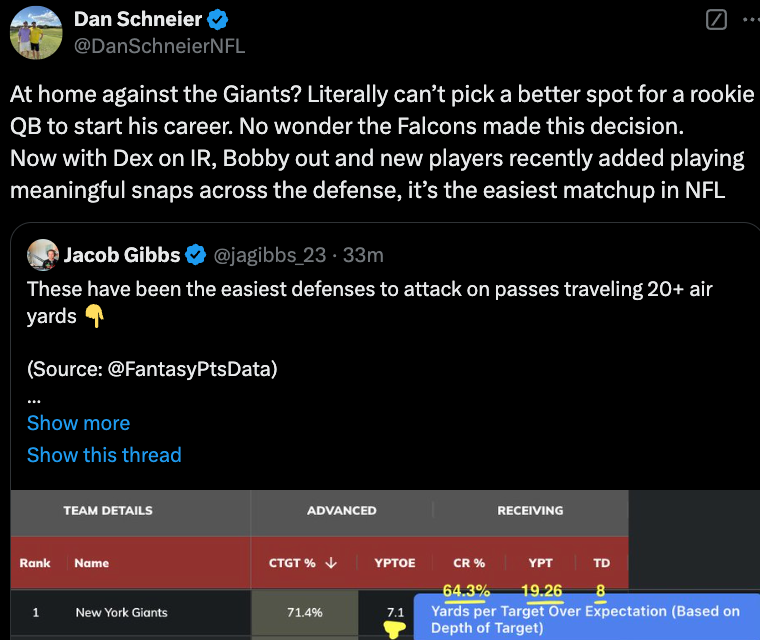
Task: Sort by the CTGT % down arrow
Action: 331,563
